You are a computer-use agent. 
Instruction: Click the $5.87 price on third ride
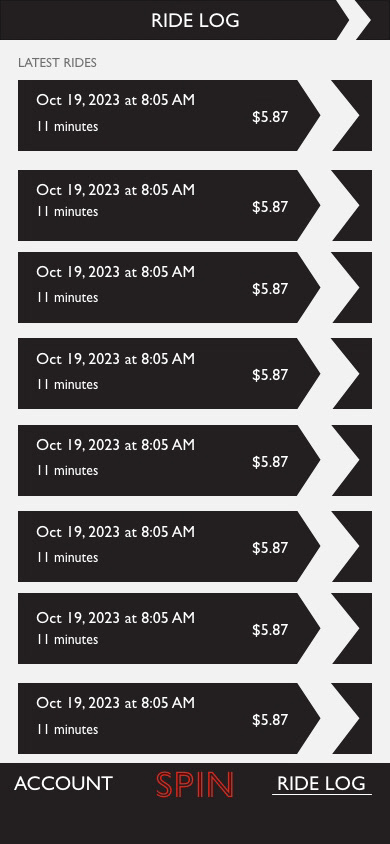[x=270, y=289]
